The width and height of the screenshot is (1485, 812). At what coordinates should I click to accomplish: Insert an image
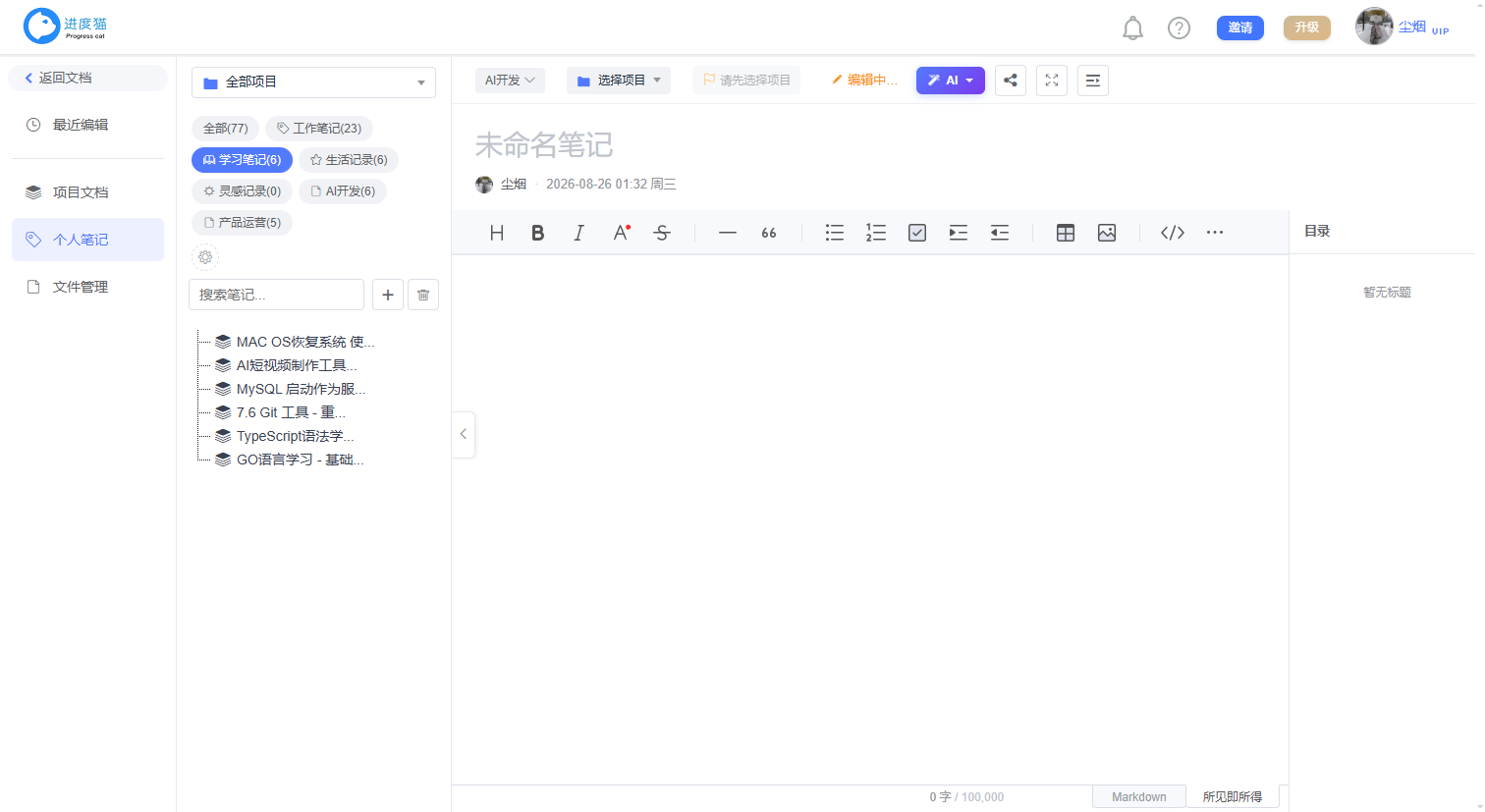tap(1107, 233)
